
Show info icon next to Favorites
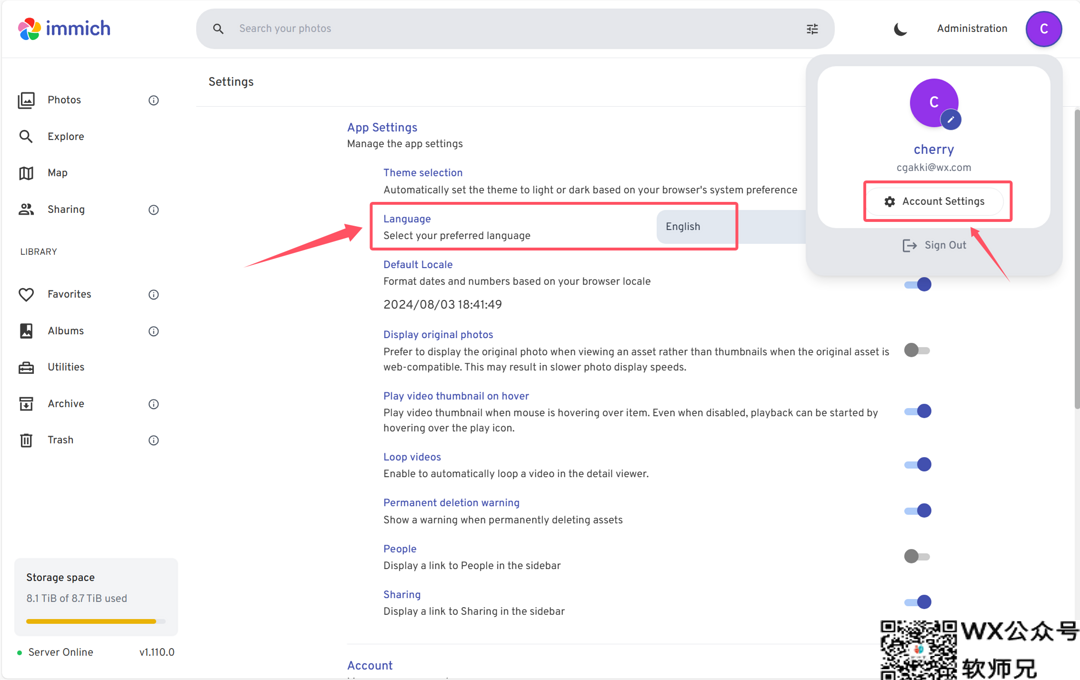[154, 295]
